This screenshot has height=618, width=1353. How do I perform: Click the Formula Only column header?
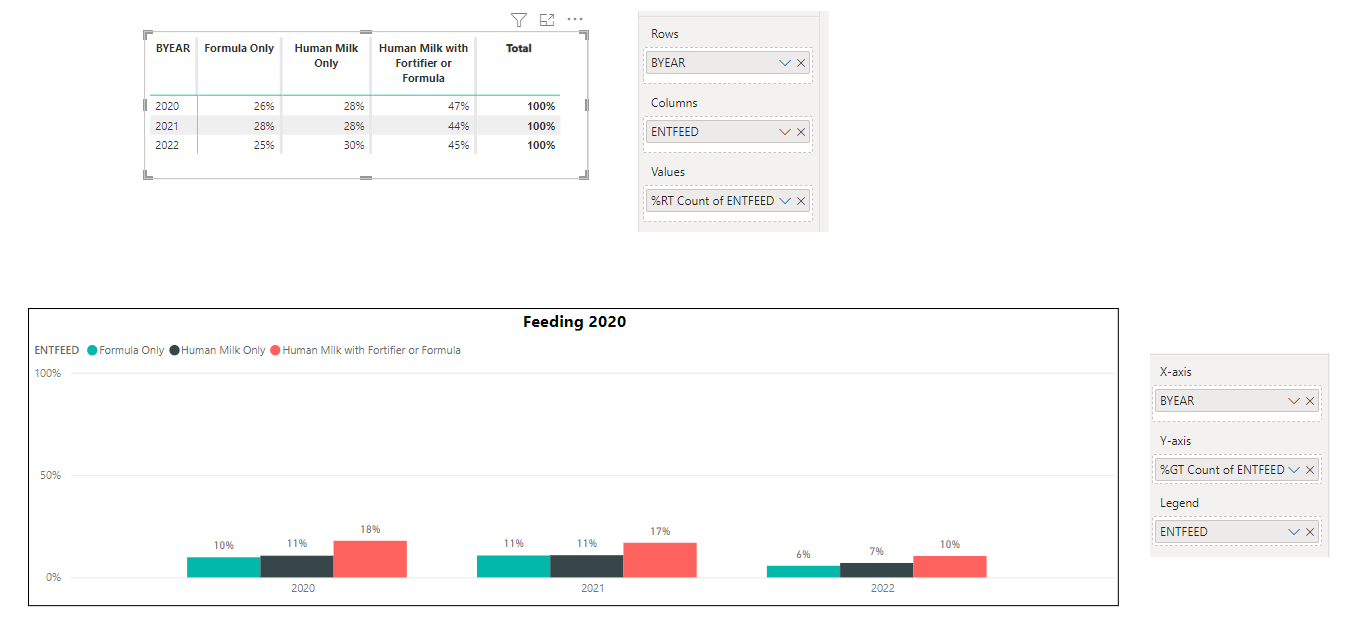point(239,48)
